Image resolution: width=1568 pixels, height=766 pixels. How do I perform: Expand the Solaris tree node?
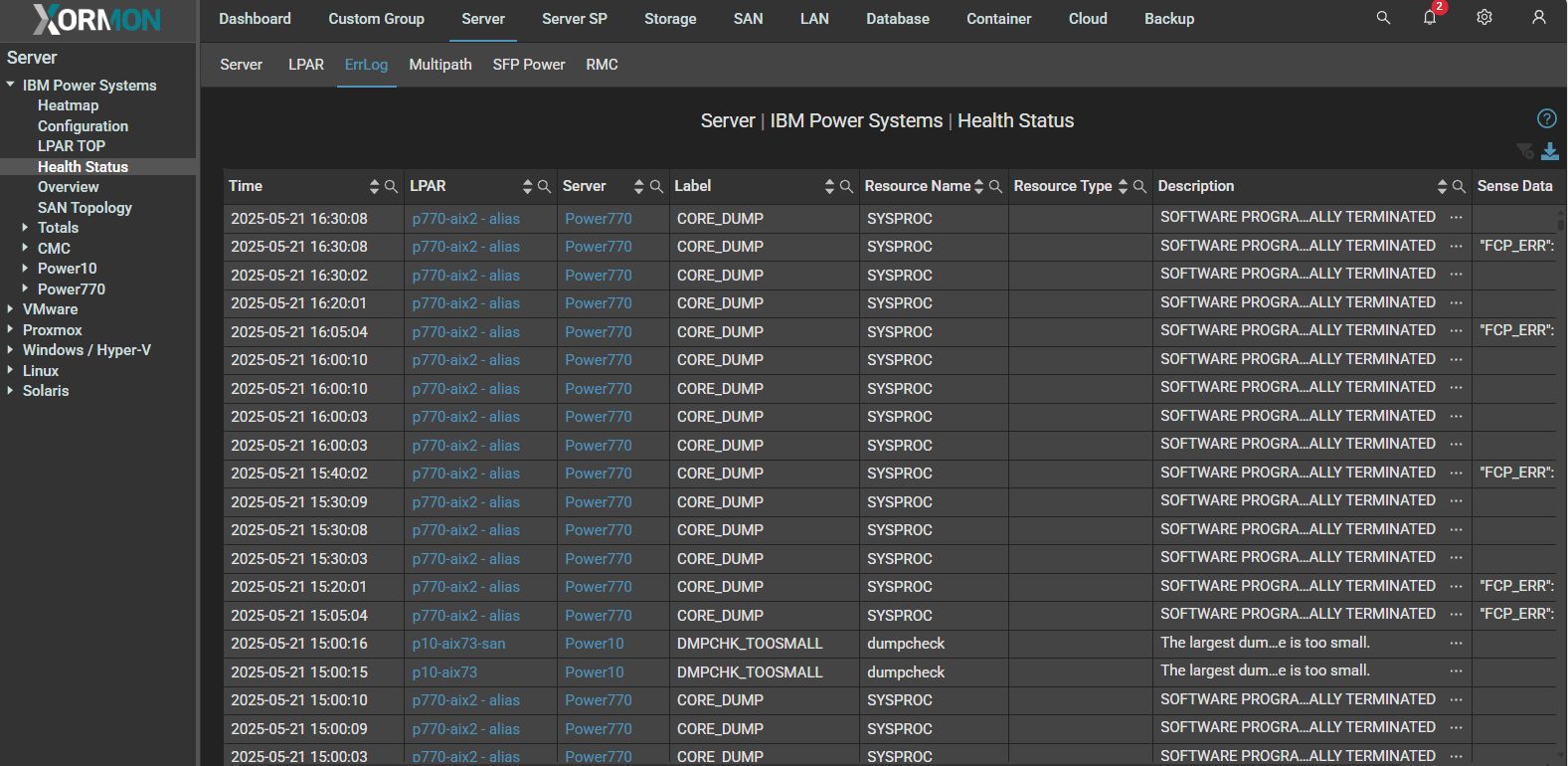coord(11,391)
